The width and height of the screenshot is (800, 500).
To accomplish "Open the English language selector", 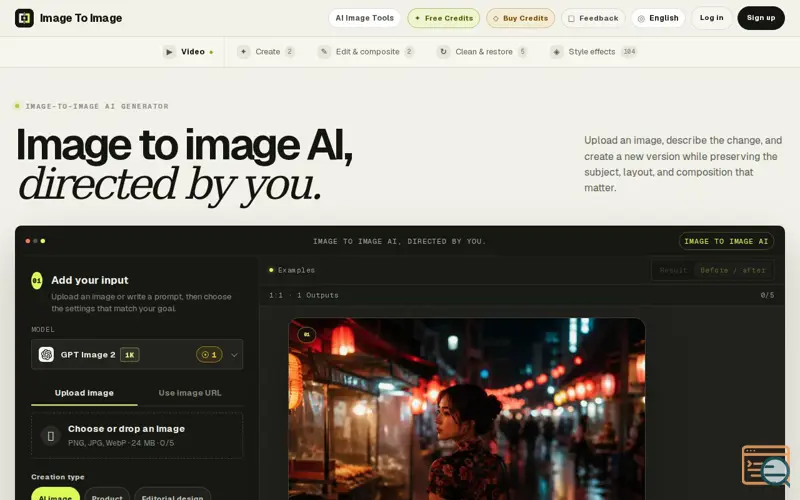I will (x=658, y=18).
